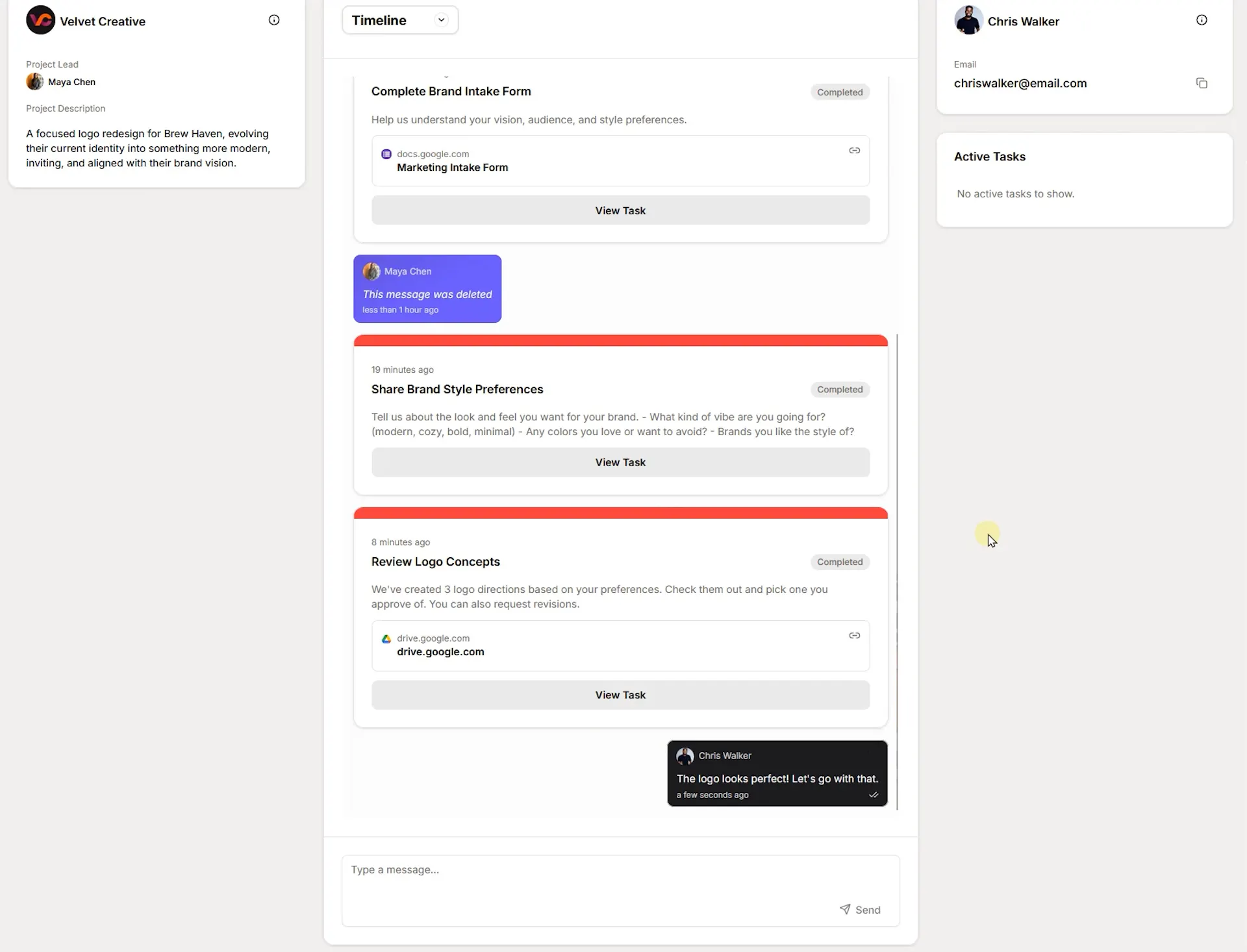Click Velvet Creative workspace name
This screenshot has height=952, width=1247.
tap(103, 21)
